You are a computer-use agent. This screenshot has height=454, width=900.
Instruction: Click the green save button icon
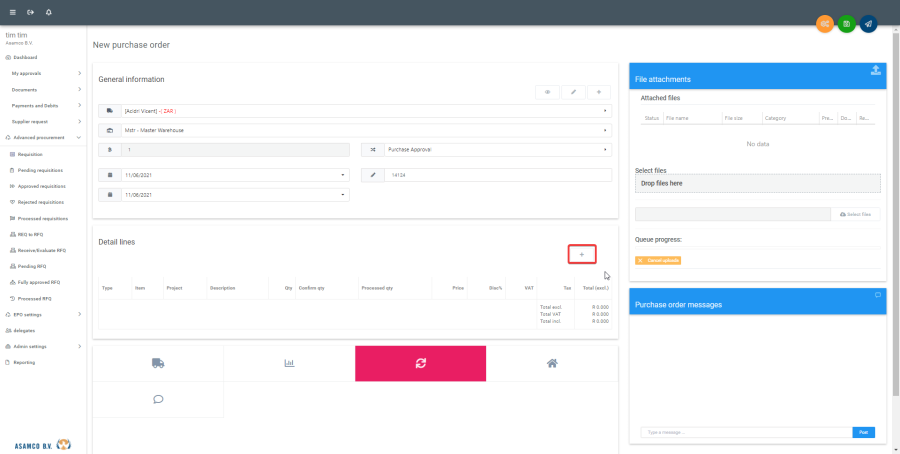point(846,23)
